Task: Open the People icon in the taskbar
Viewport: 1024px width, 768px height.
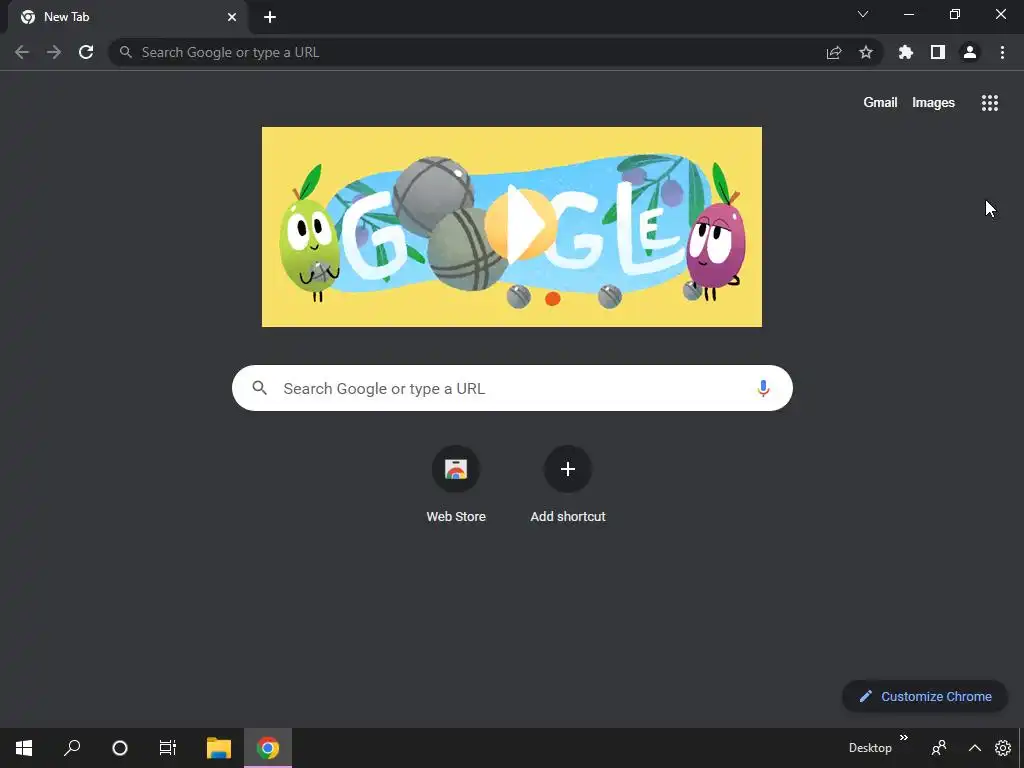Action: [x=939, y=748]
